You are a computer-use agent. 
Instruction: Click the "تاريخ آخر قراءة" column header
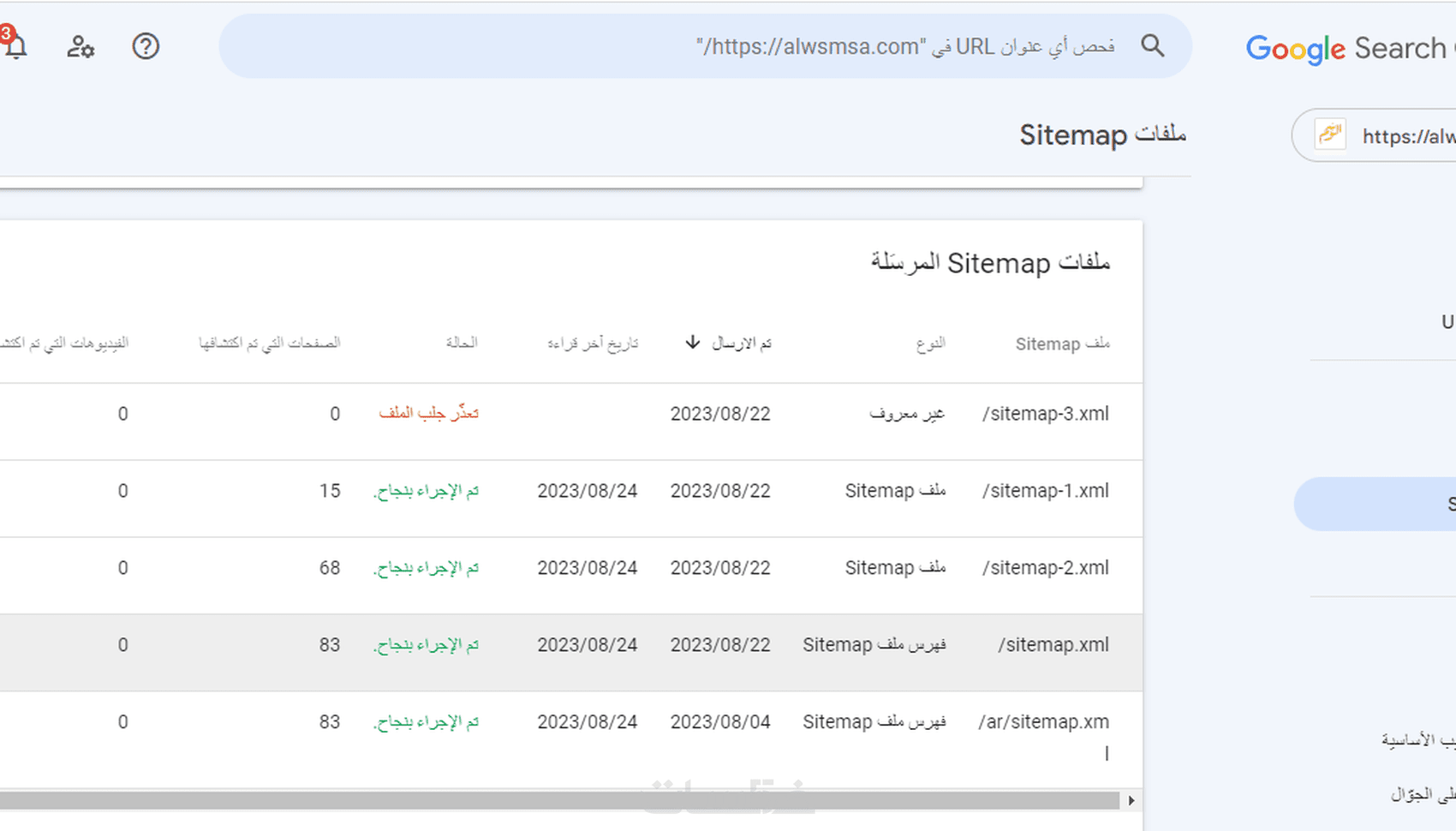tap(593, 344)
